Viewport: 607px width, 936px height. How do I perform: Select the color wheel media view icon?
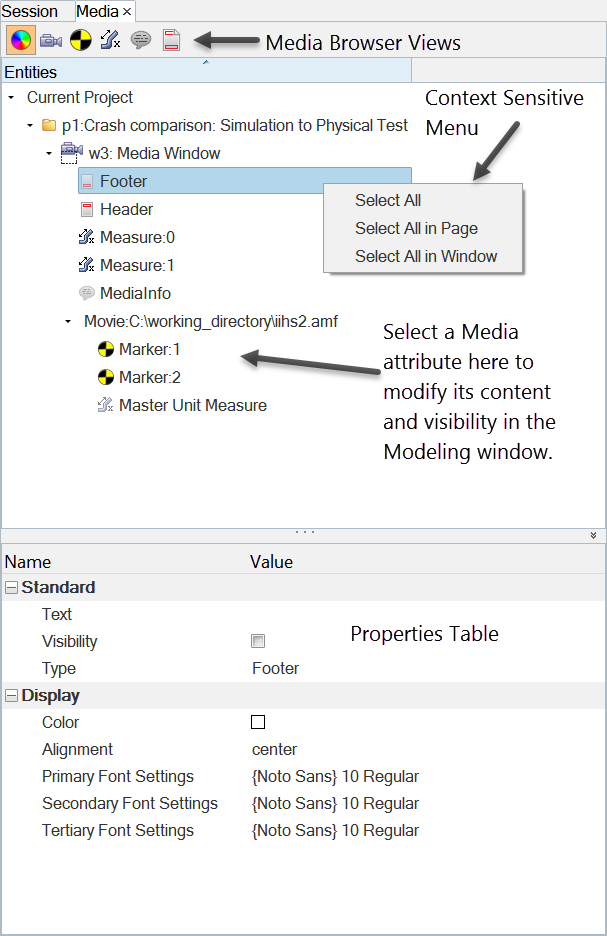(19, 41)
